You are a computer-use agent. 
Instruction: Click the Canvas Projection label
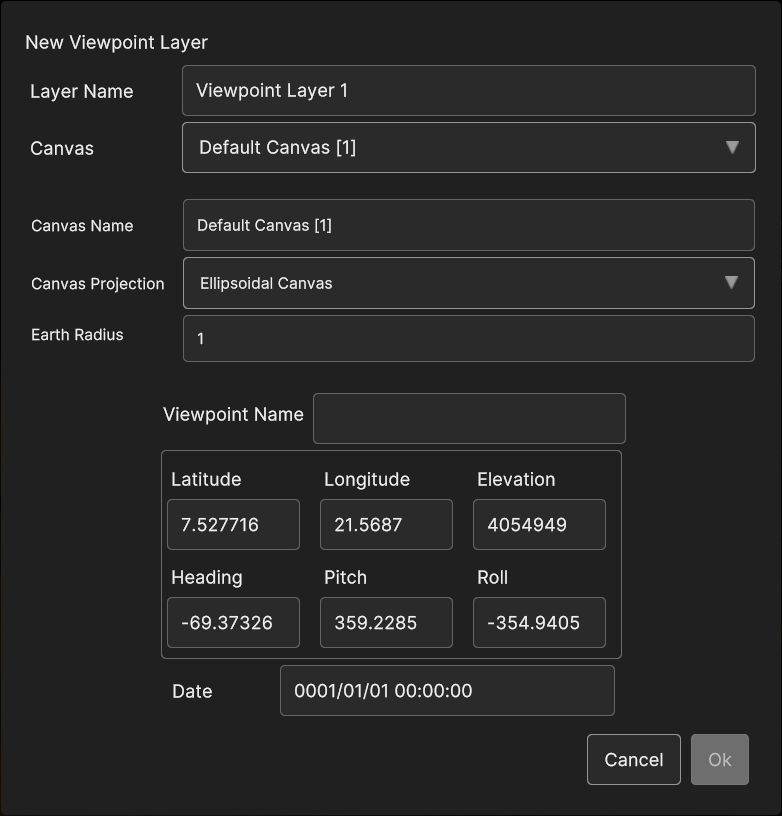(x=98, y=284)
